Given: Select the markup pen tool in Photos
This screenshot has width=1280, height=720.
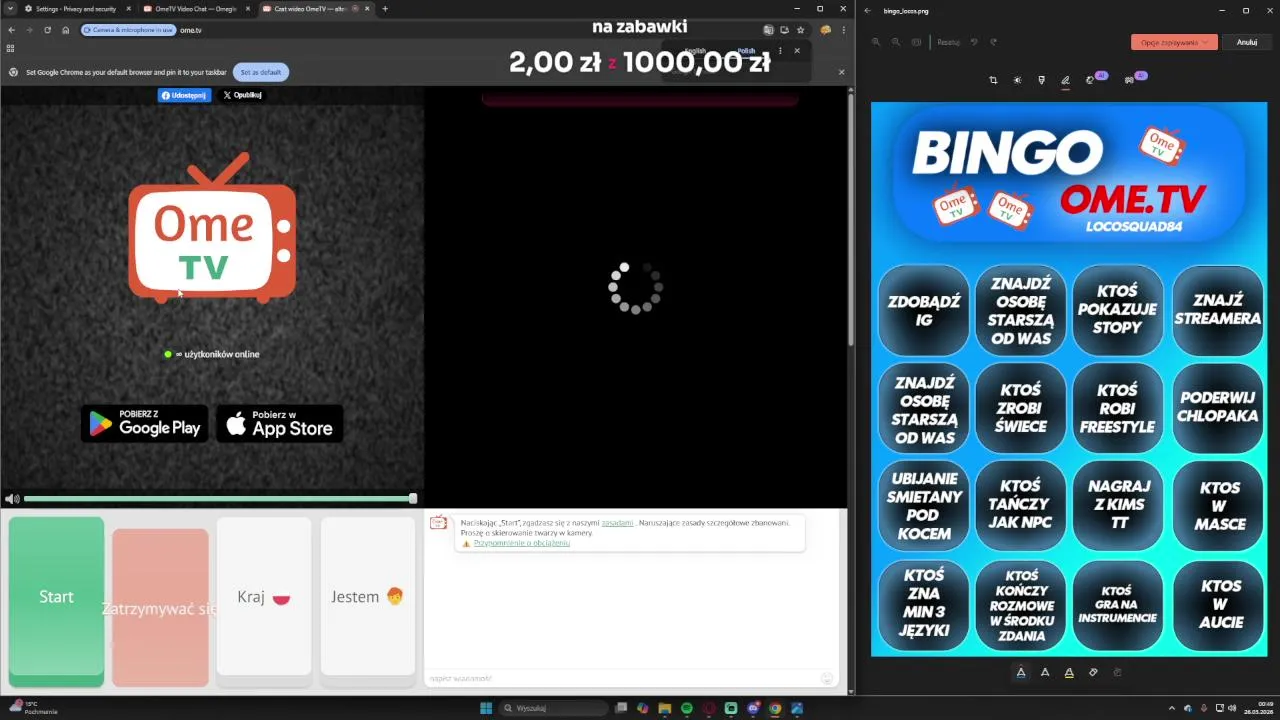Looking at the screenshot, I should pyautogui.click(x=1065, y=80).
